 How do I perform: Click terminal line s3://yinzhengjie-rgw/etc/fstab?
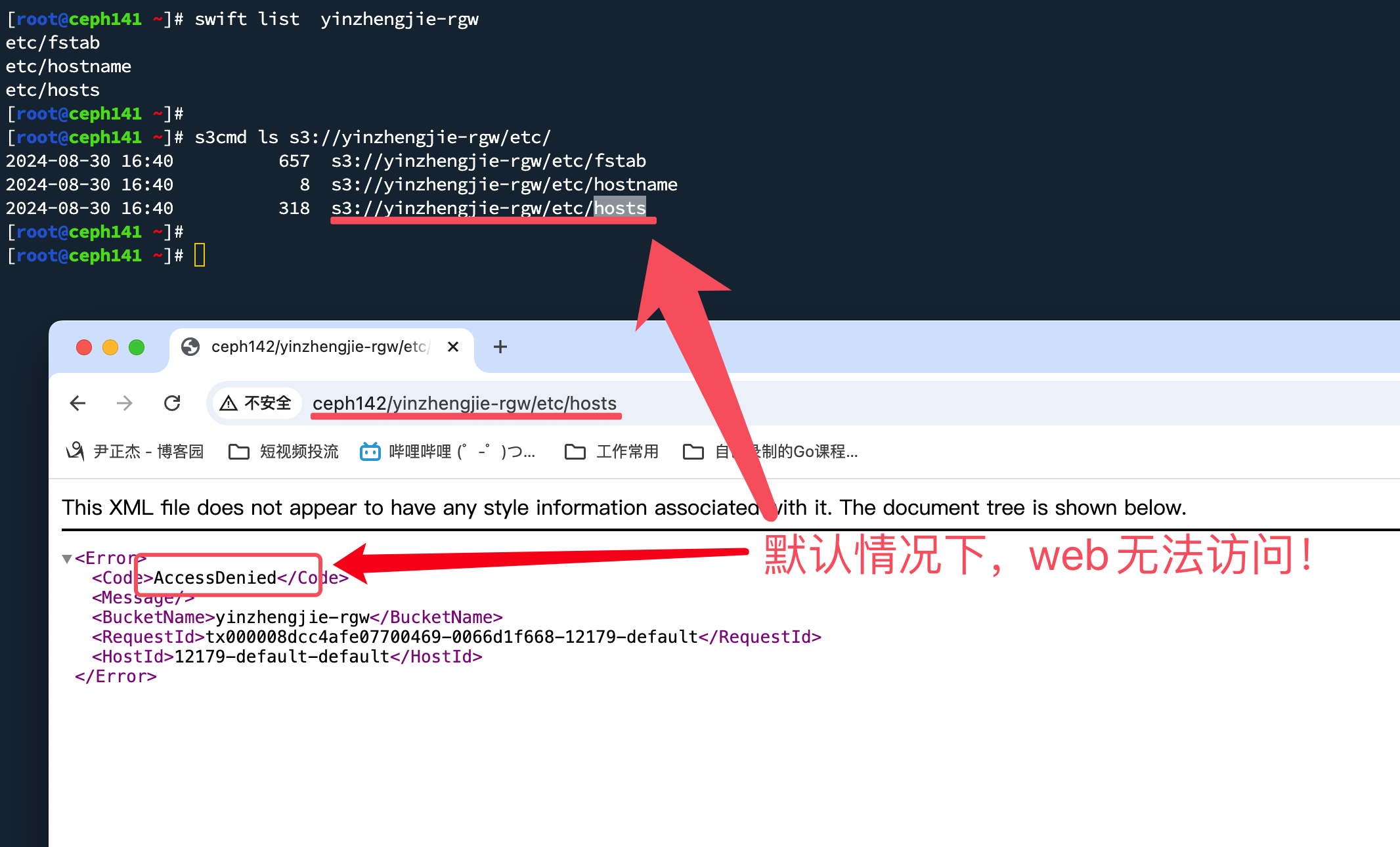(x=489, y=161)
